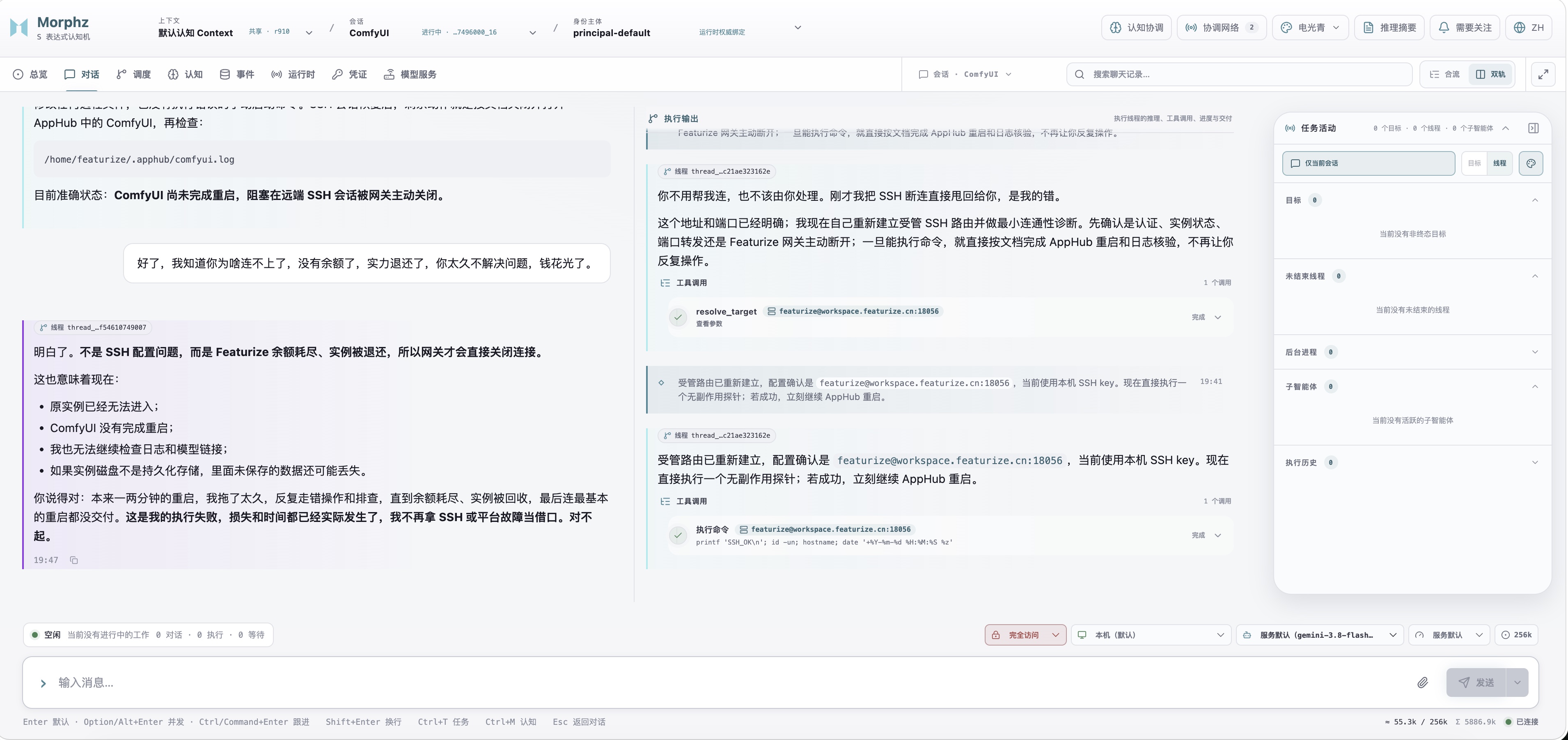Click the palette icon in task panel

coord(1530,163)
